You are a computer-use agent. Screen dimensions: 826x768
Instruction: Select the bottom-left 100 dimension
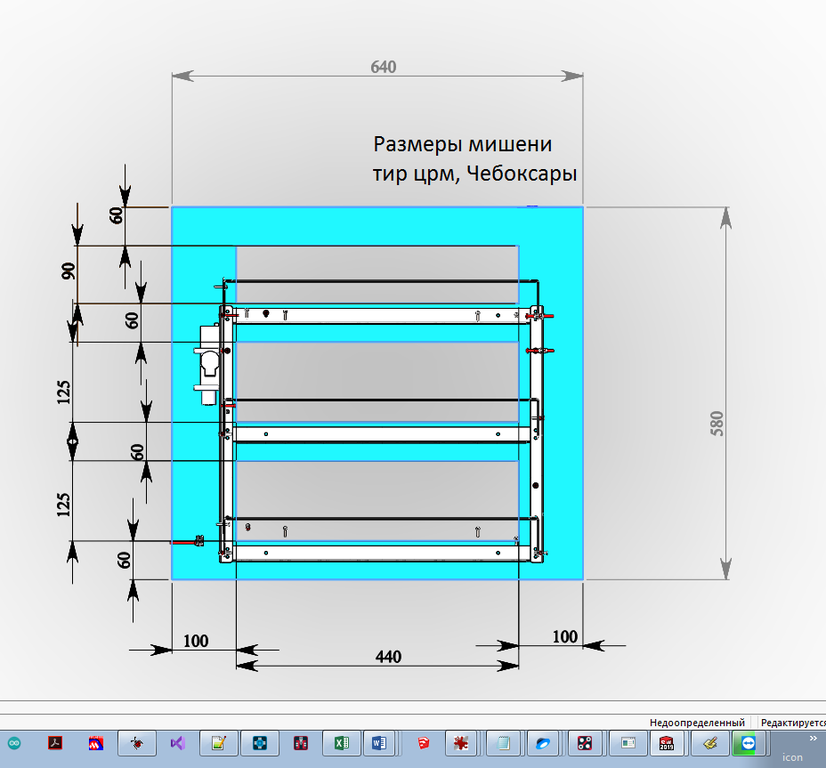[x=196, y=640]
